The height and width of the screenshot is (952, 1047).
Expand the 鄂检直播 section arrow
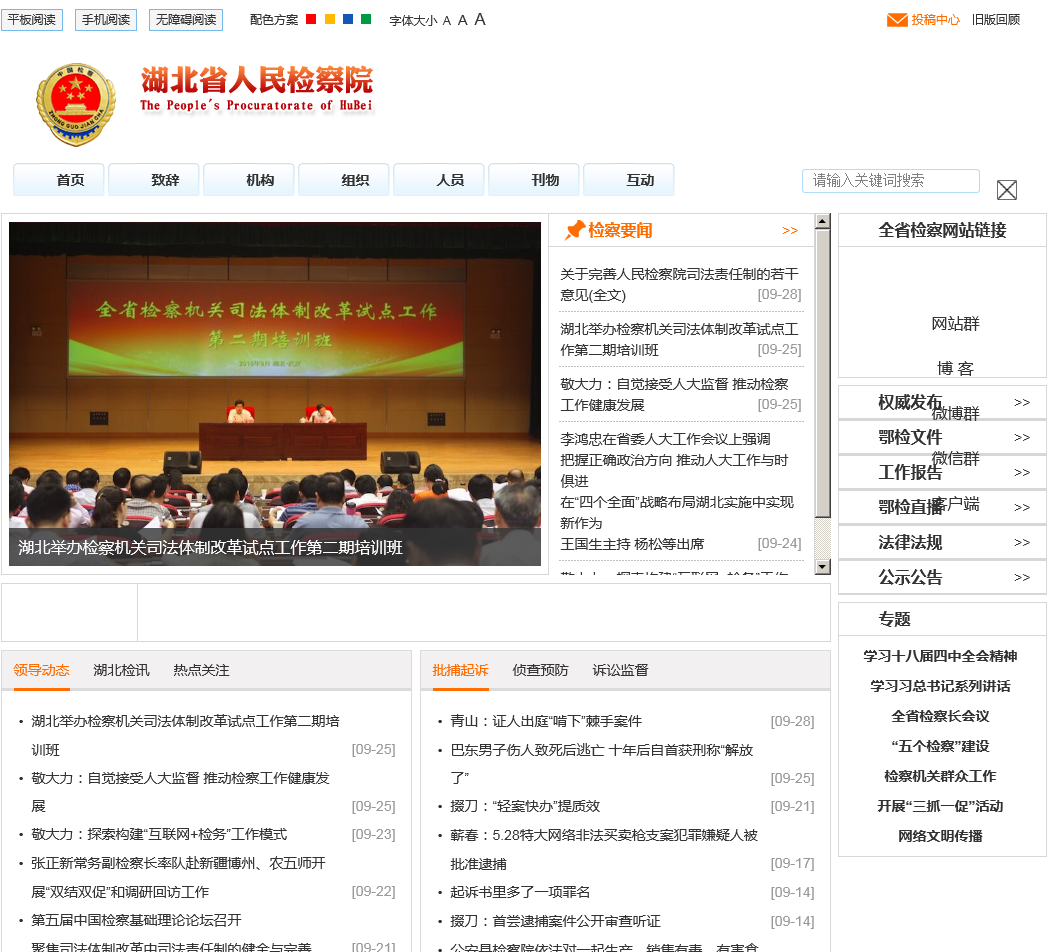click(x=1022, y=507)
